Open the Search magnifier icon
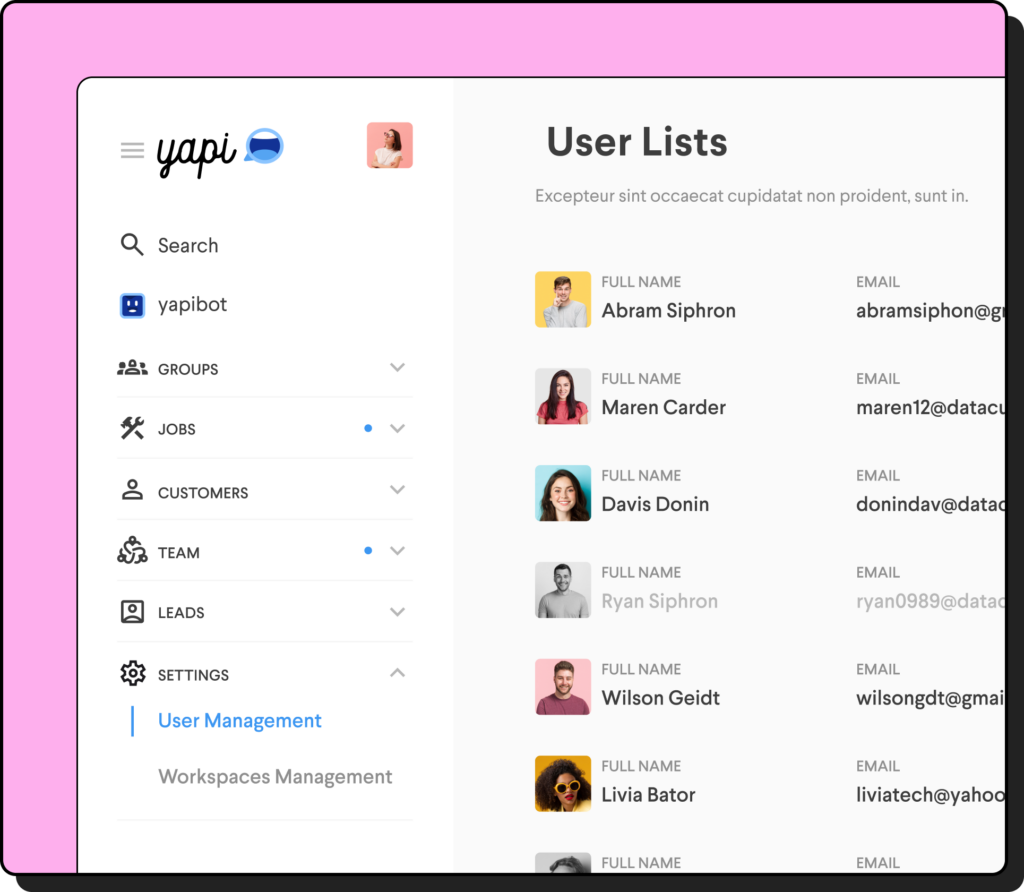 (132, 245)
